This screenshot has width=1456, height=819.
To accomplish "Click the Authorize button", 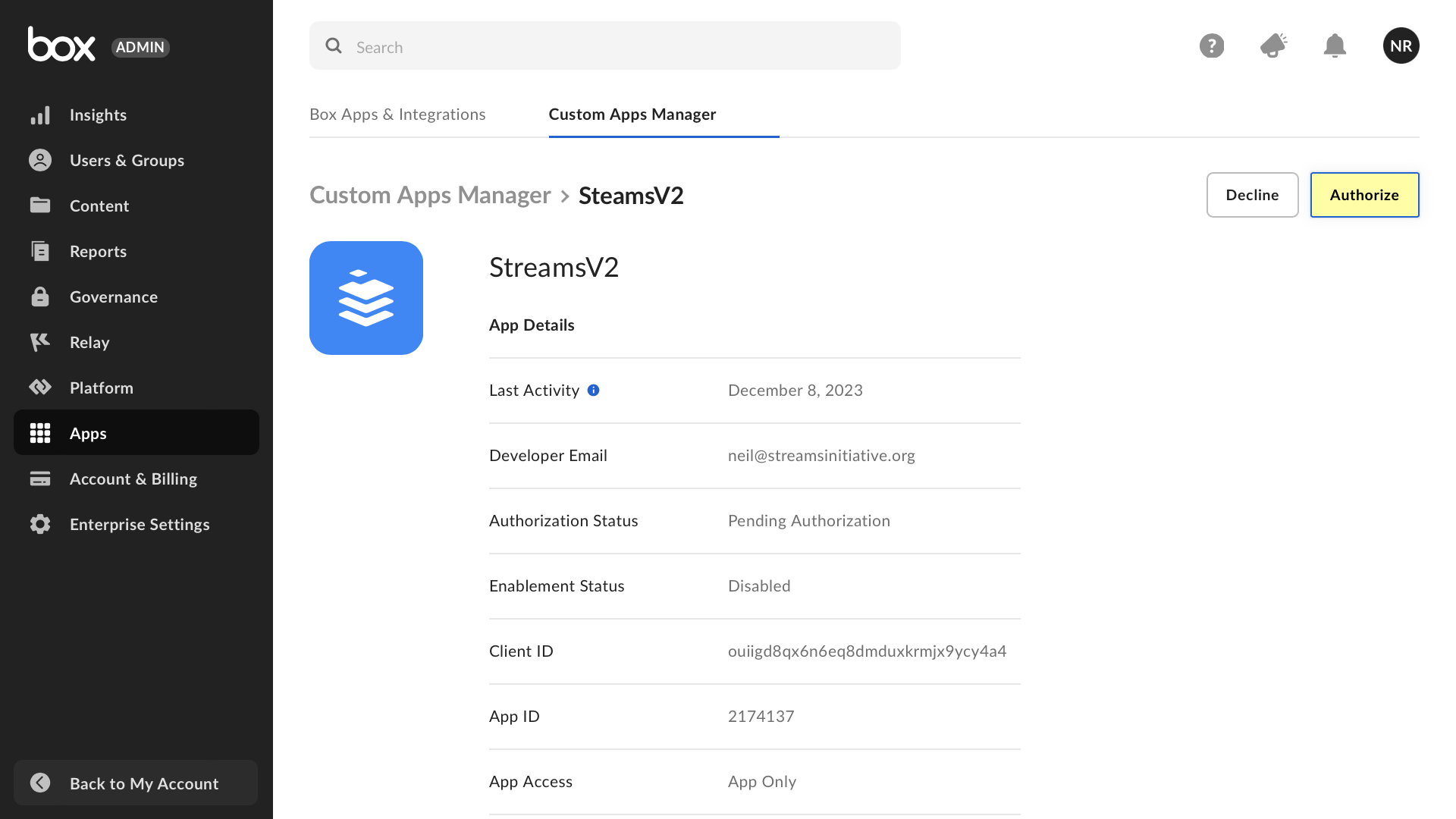I will [1364, 195].
